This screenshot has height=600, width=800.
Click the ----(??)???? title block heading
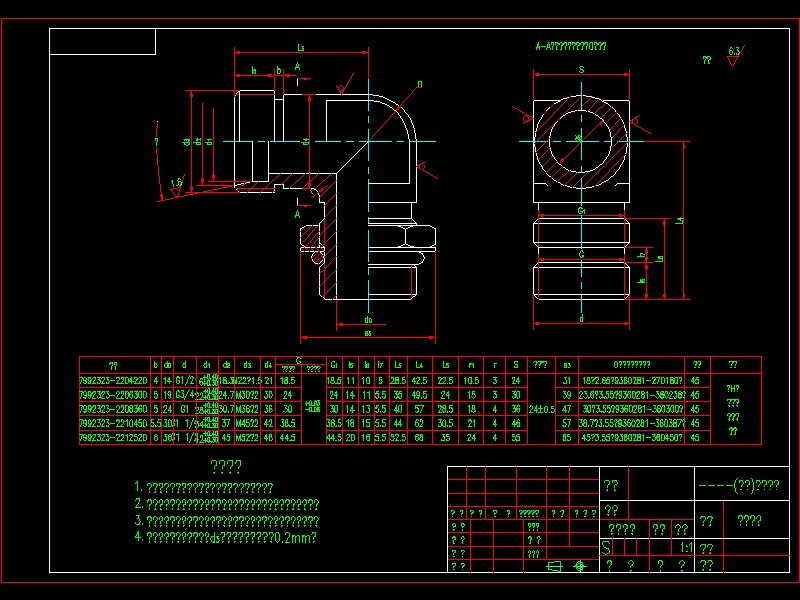tap(739, 485)
